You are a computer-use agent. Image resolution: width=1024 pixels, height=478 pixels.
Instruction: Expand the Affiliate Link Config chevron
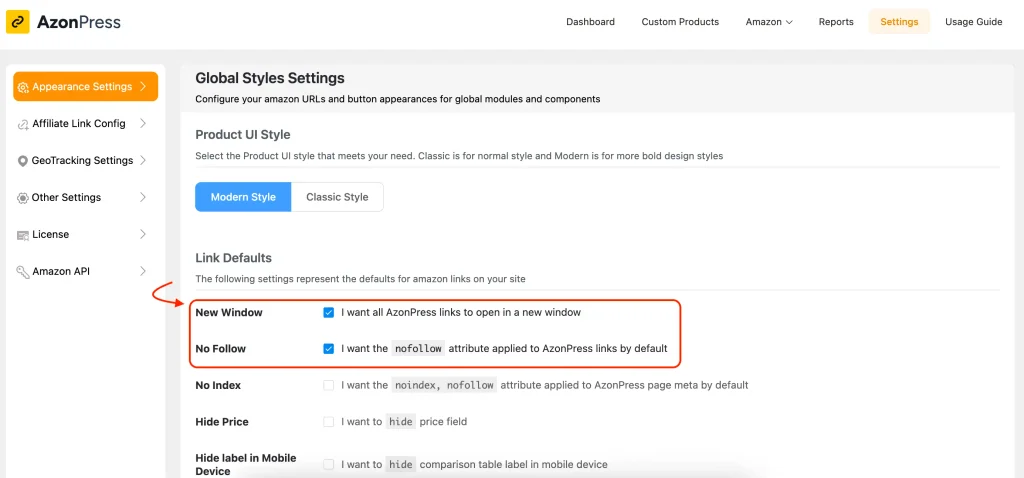click(x=143, y=123)
